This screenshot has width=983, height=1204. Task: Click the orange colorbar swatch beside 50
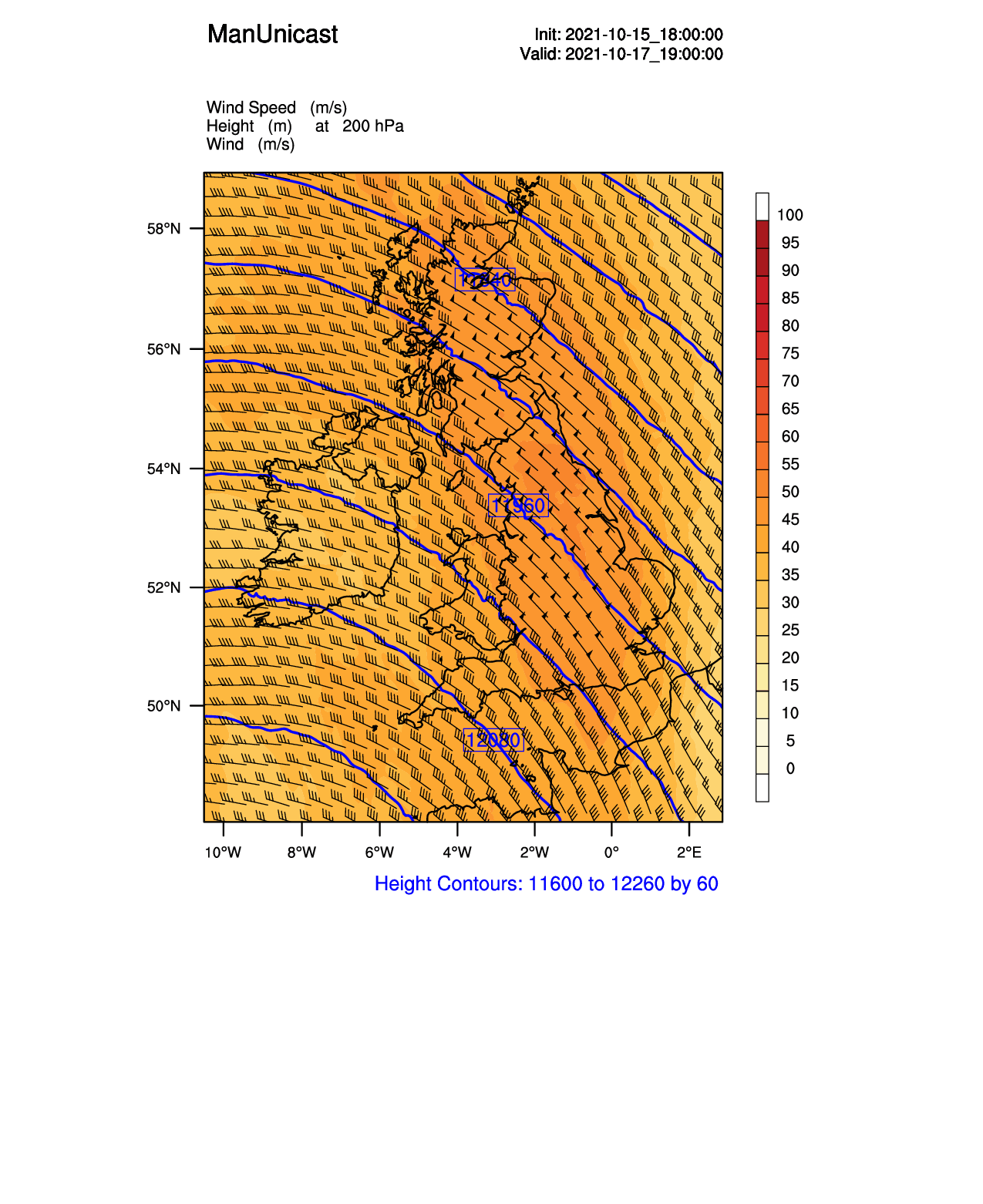[762, 484]
